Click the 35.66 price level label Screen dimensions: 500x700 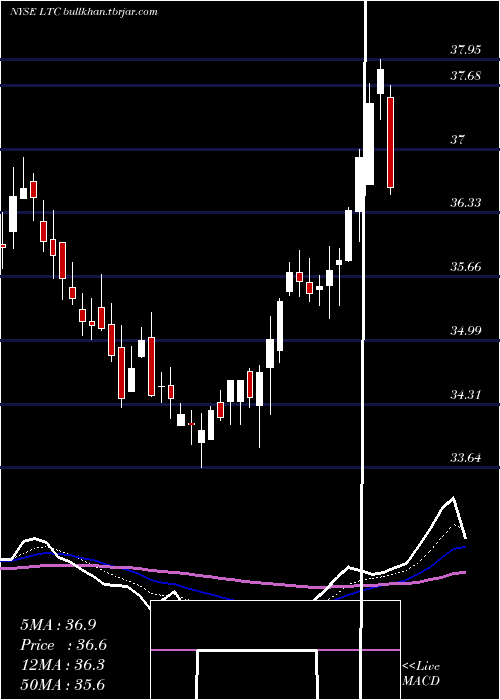coord(466,267)
